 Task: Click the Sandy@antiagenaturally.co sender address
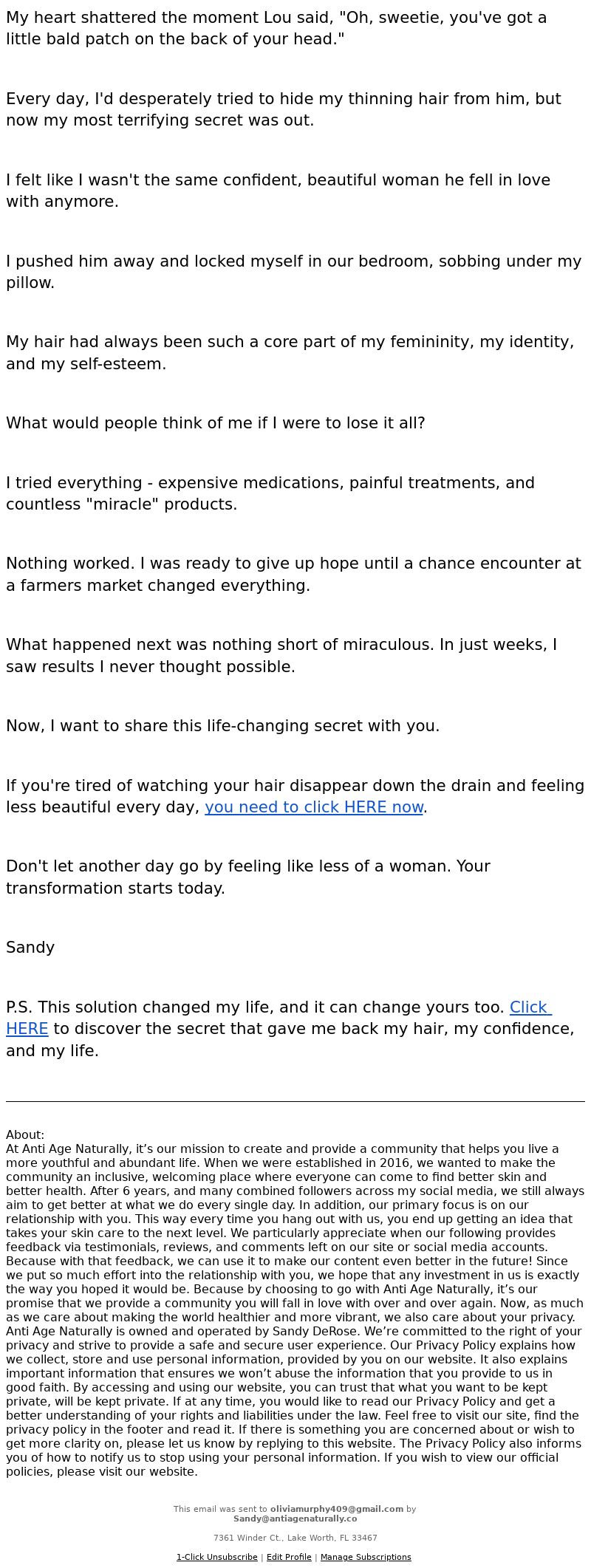[x=295, y=1519]
